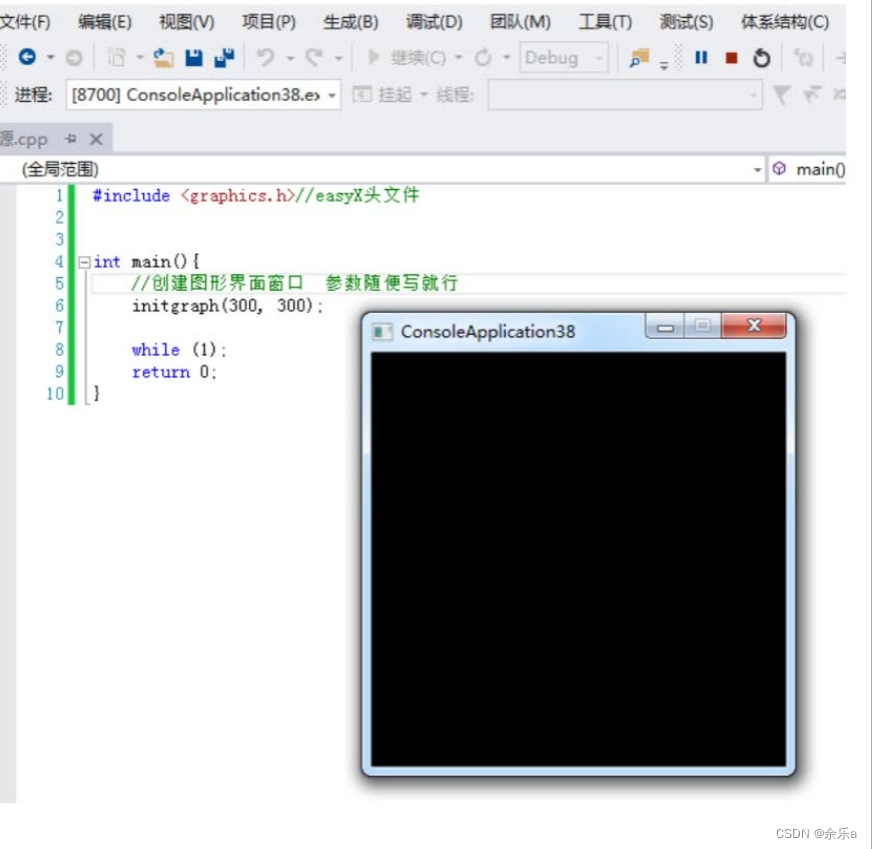Redo the last edit

[314, 57]
